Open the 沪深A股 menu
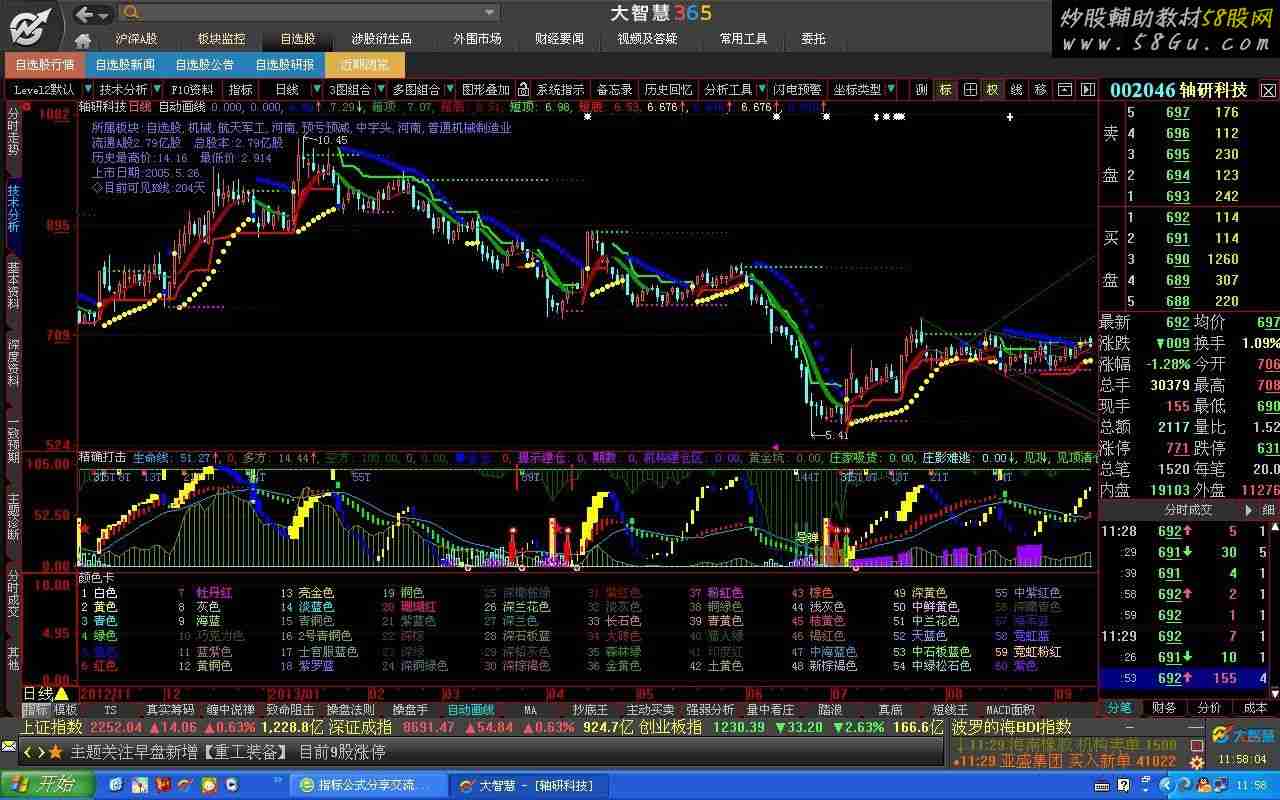1280x800 pixels. (x=136, y=39)
